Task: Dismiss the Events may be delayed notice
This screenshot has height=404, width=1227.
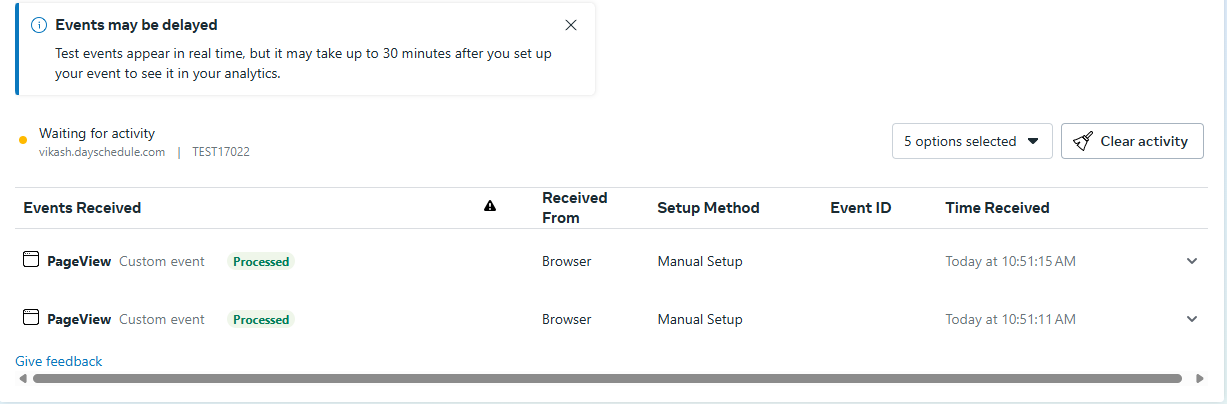Action: 571,25
